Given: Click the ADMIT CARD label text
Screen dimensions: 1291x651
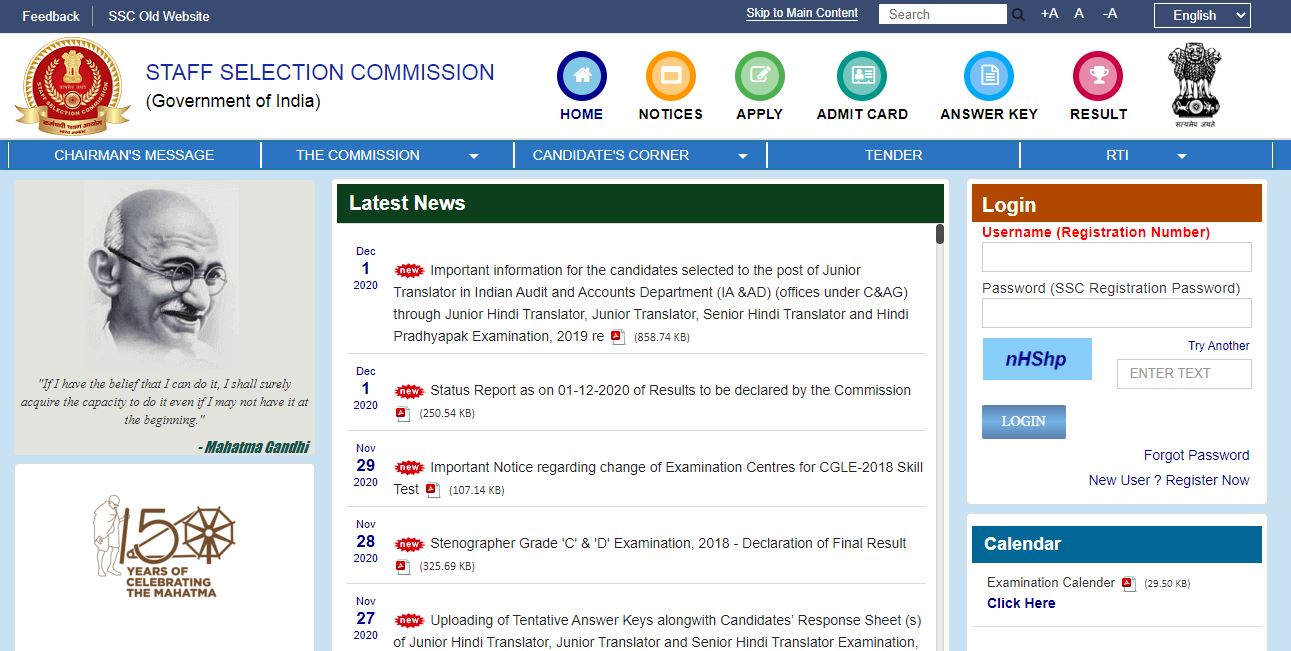Looking at the screenshot, I should point(862,114).
